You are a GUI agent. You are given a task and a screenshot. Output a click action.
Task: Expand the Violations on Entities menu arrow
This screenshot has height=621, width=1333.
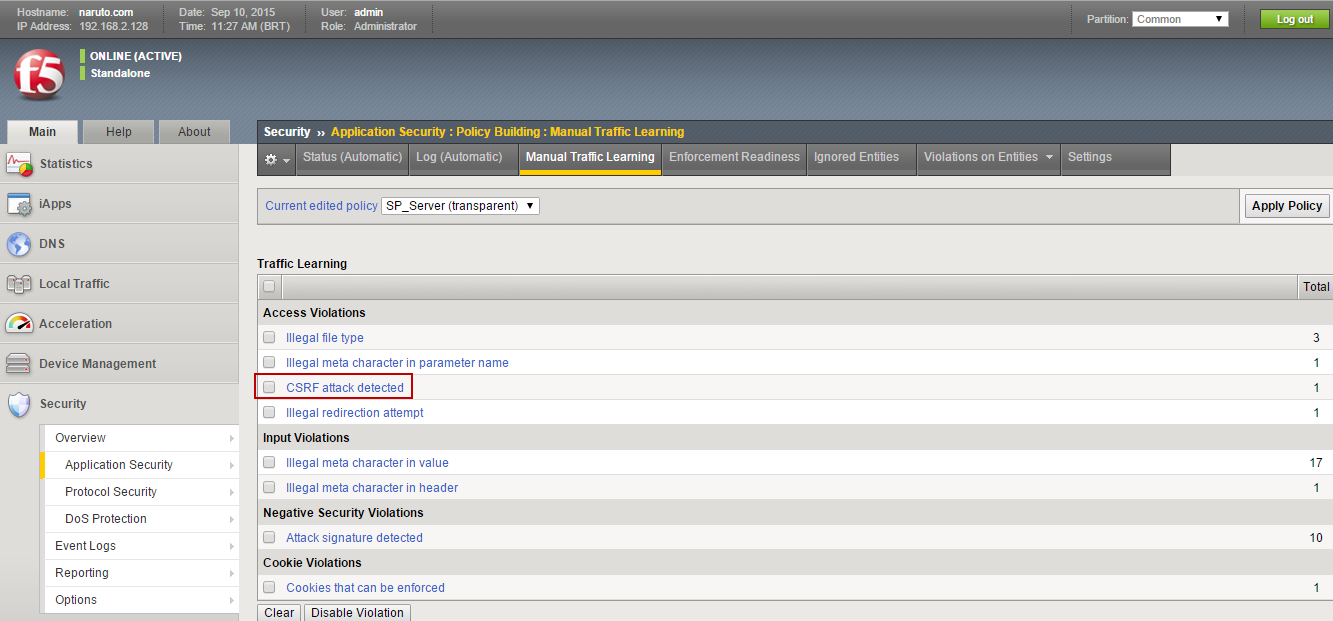(1049, 158)
